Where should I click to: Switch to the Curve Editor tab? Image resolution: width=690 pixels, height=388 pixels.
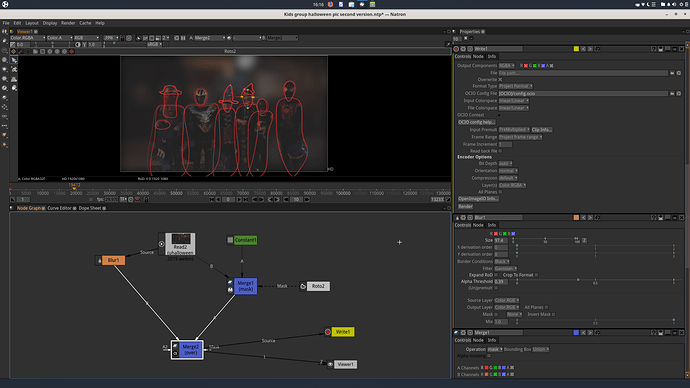[59, 208]
